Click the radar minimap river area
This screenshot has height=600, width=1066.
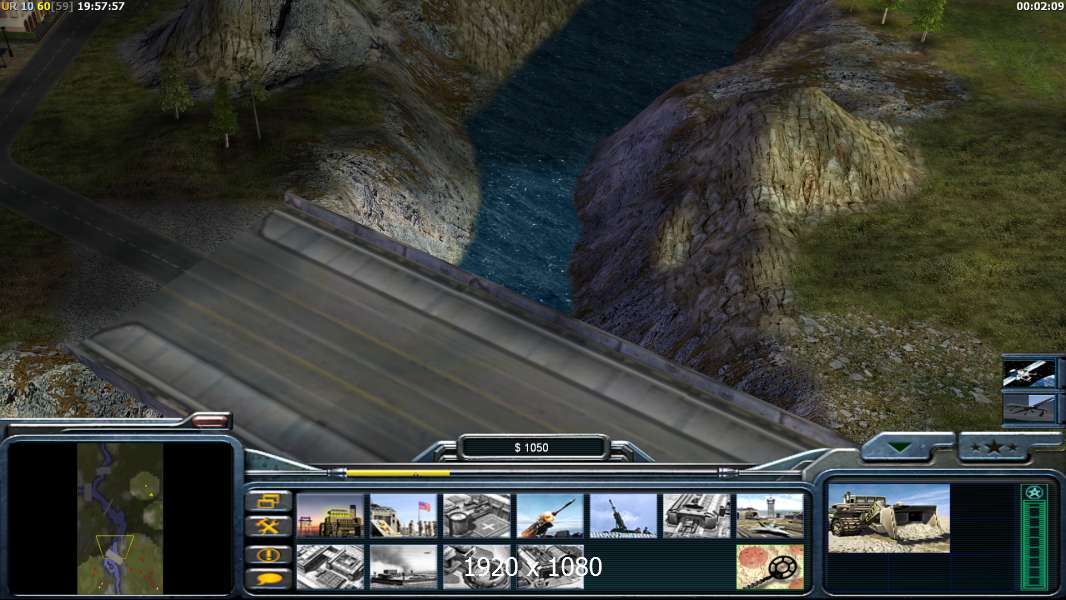[120, 518]
